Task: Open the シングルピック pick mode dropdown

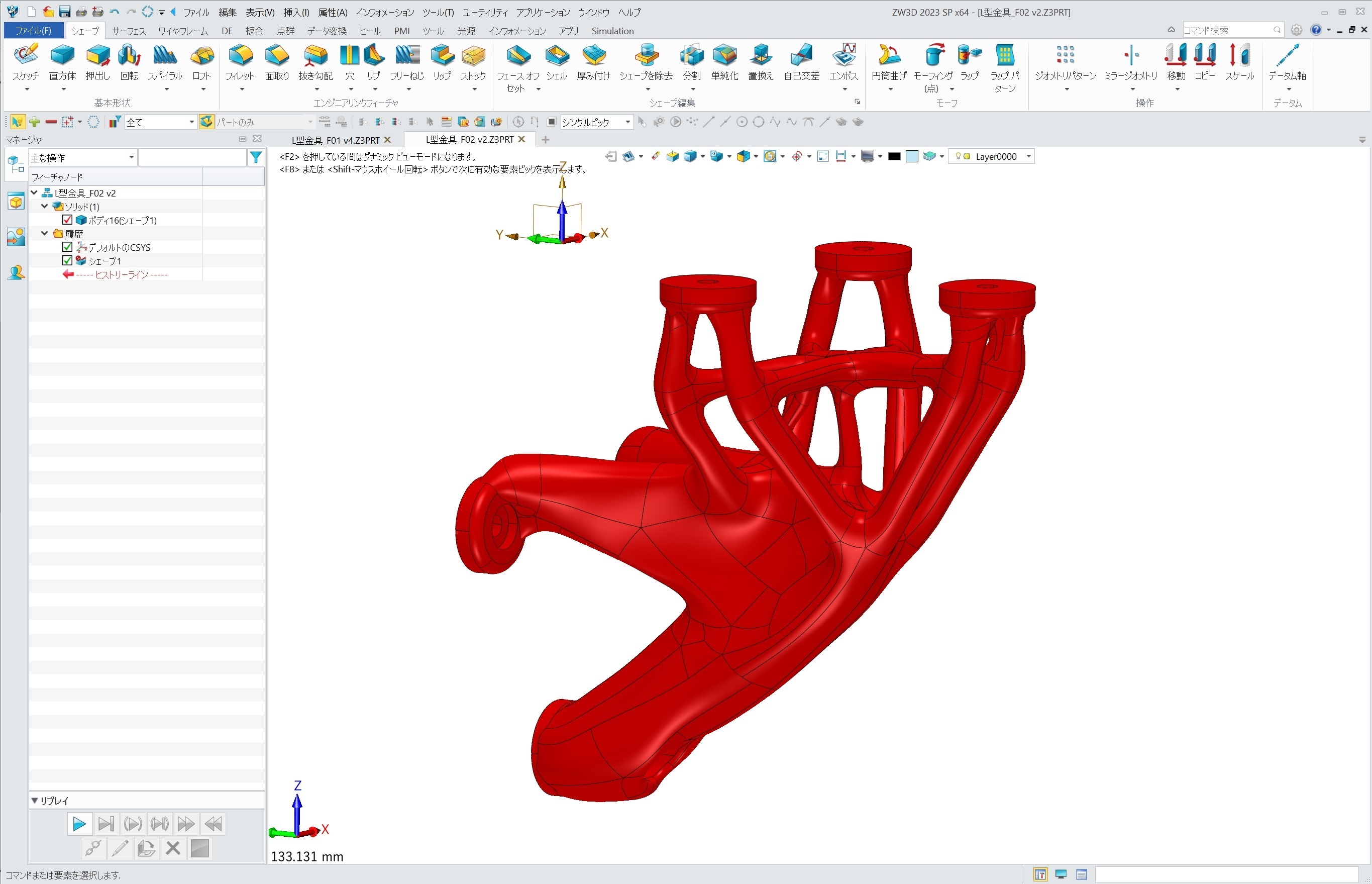Action: pyautogui.click(x=628, y=122)
